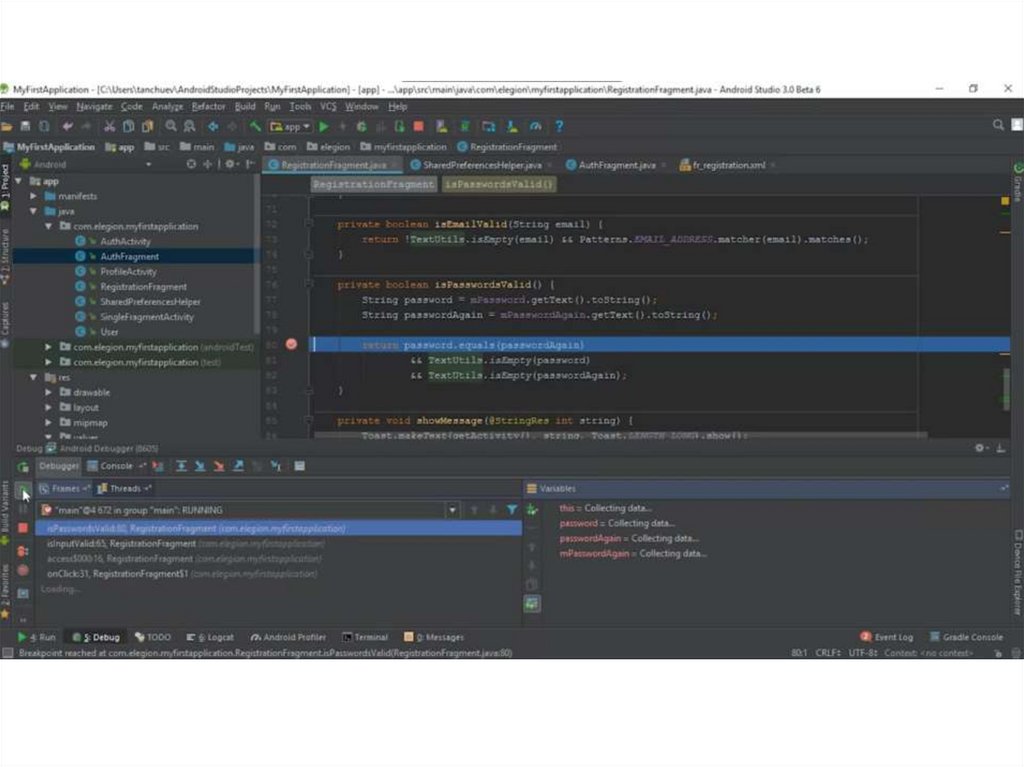Click the red Stop icon in the Debug sidebar
The image size is (1024, 767).
pos(23,528)
